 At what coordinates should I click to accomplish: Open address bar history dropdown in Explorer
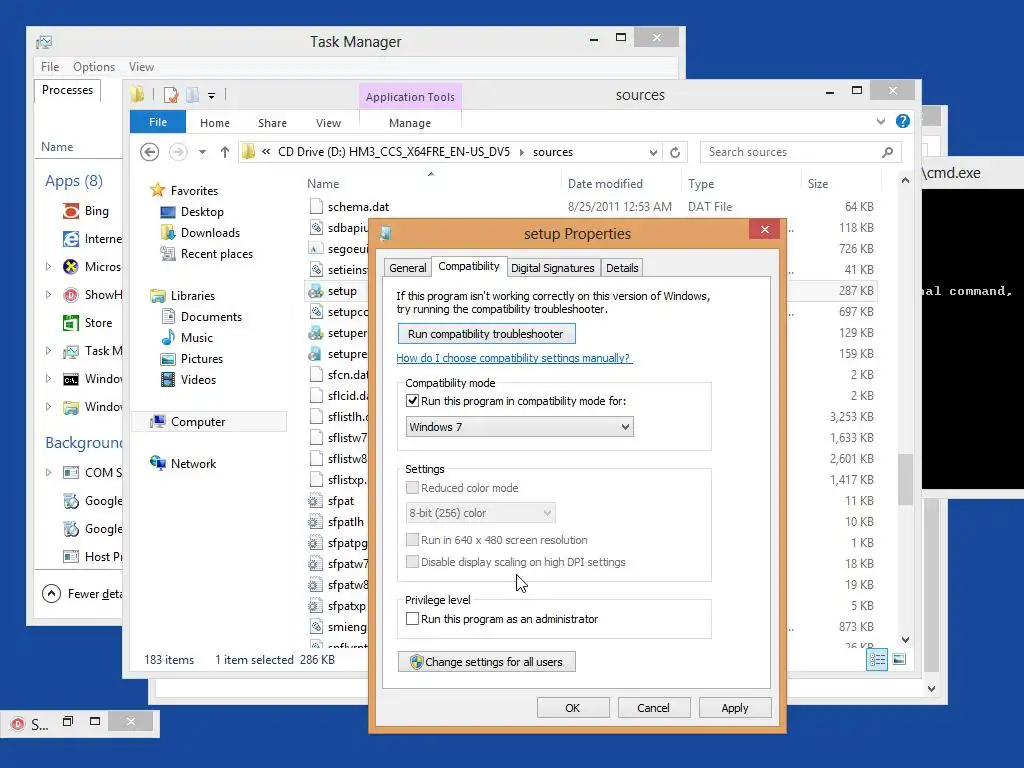pos(652,152)
